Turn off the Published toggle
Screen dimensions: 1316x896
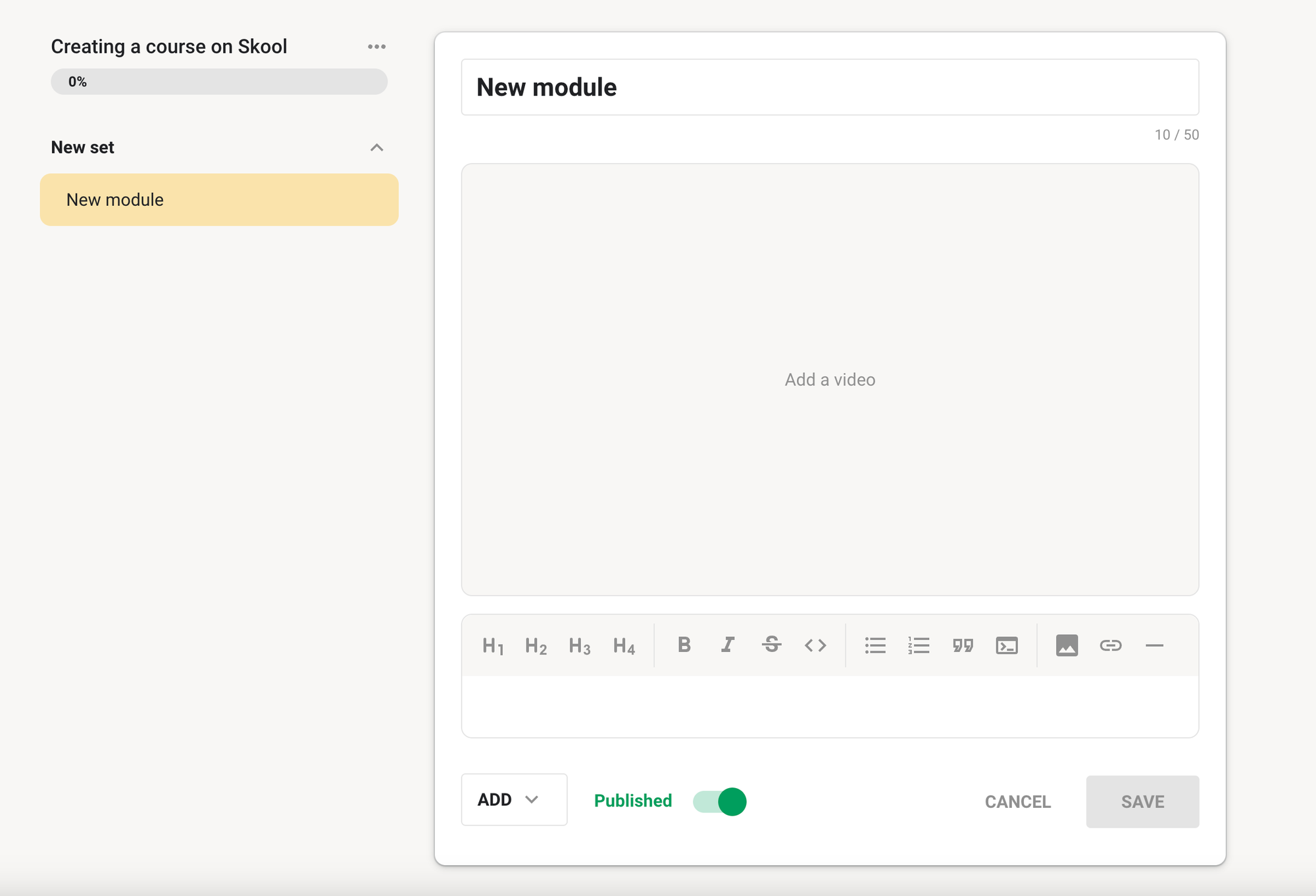click(720, 801)
